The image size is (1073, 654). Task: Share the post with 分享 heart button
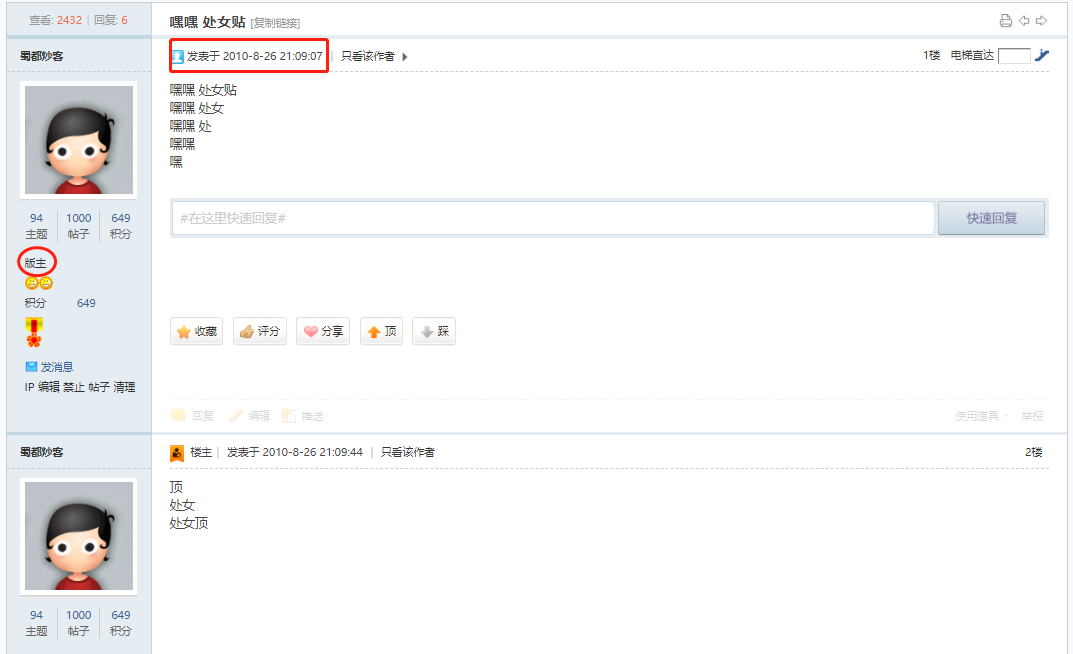point(323,331)
